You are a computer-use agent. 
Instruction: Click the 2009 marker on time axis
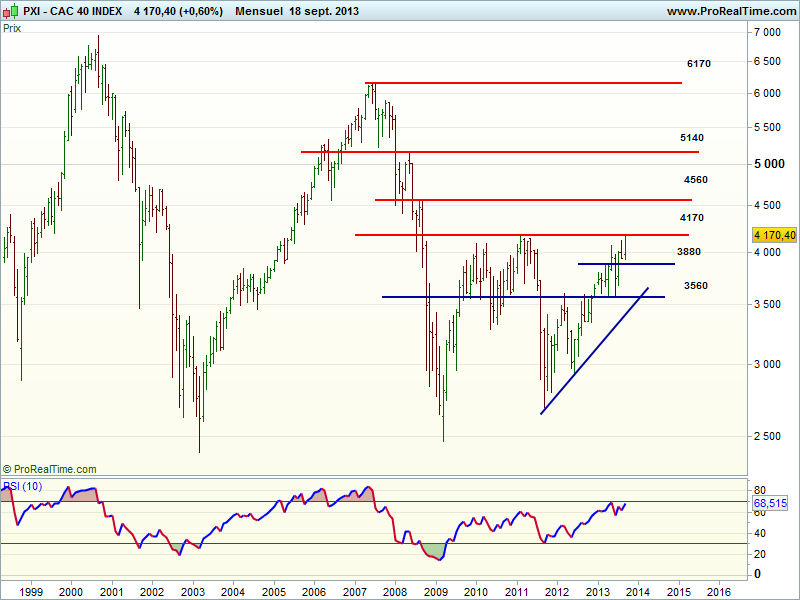coord(435,590)
